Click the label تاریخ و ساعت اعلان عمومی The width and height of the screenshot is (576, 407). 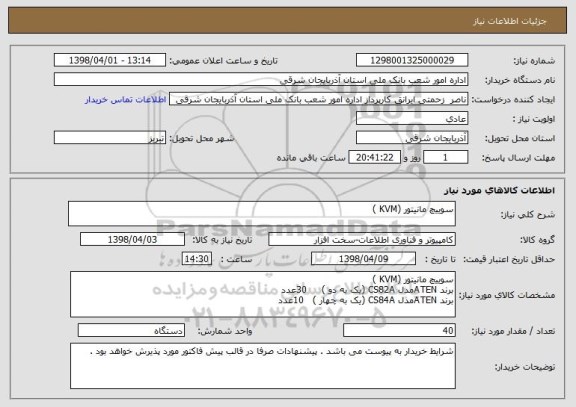click(x=223, y=61)
